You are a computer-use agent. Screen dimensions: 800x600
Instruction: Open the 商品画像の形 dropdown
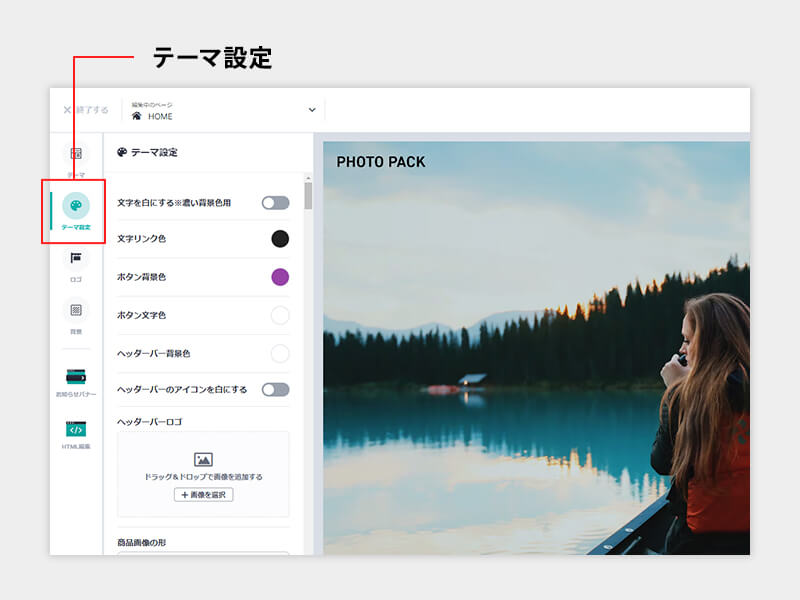pos(203,551)
